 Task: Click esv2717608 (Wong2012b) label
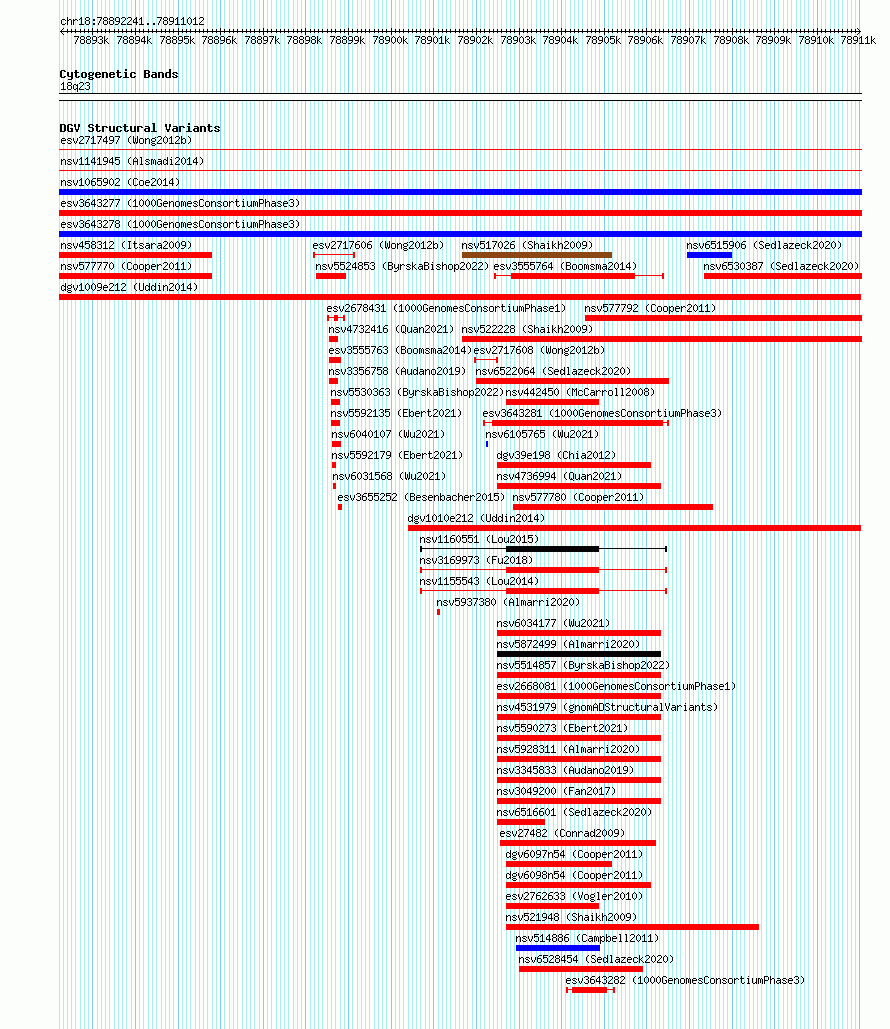click(x=540, y=350)
